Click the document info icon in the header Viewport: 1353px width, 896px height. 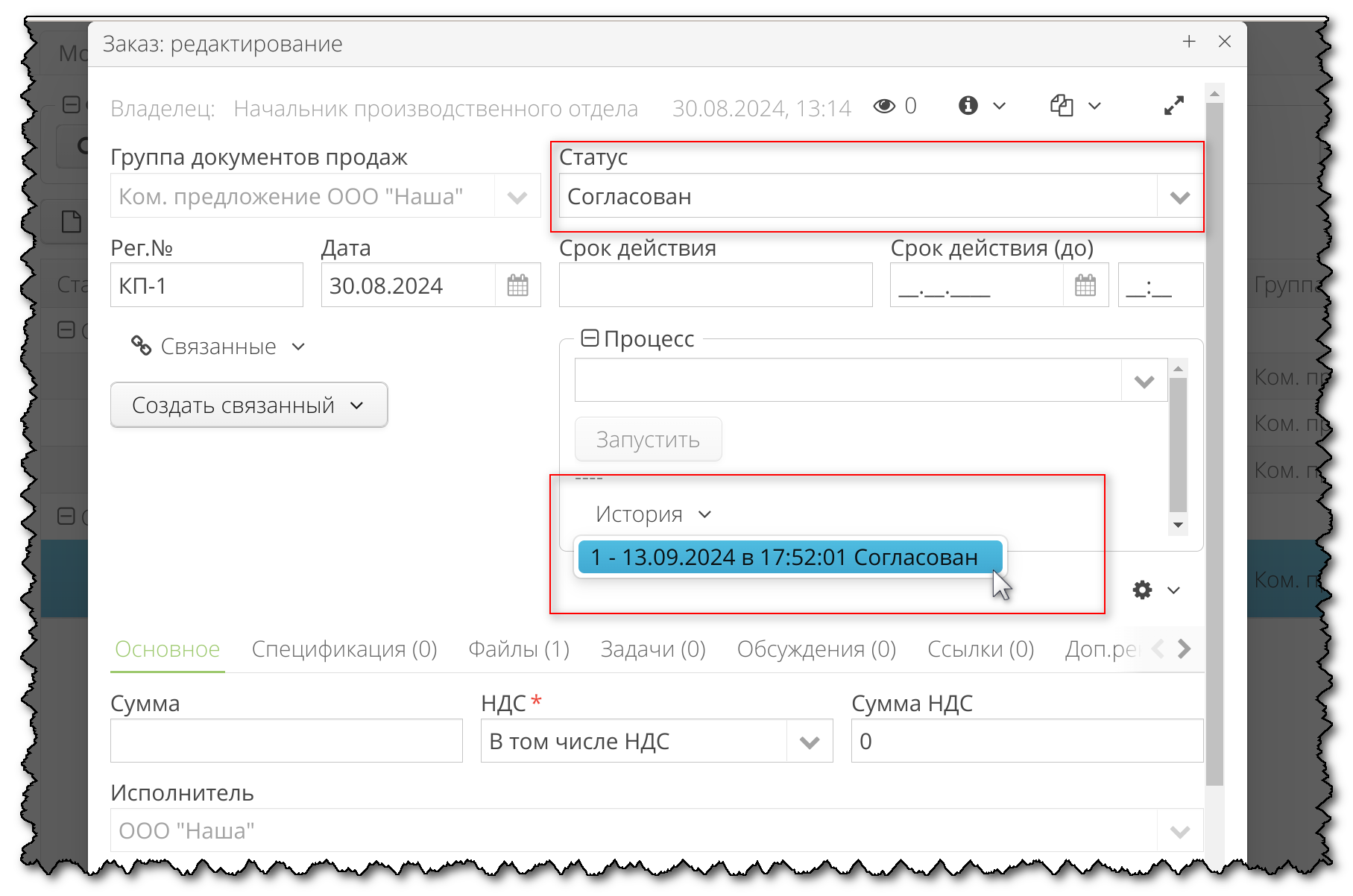pos(968,105)
